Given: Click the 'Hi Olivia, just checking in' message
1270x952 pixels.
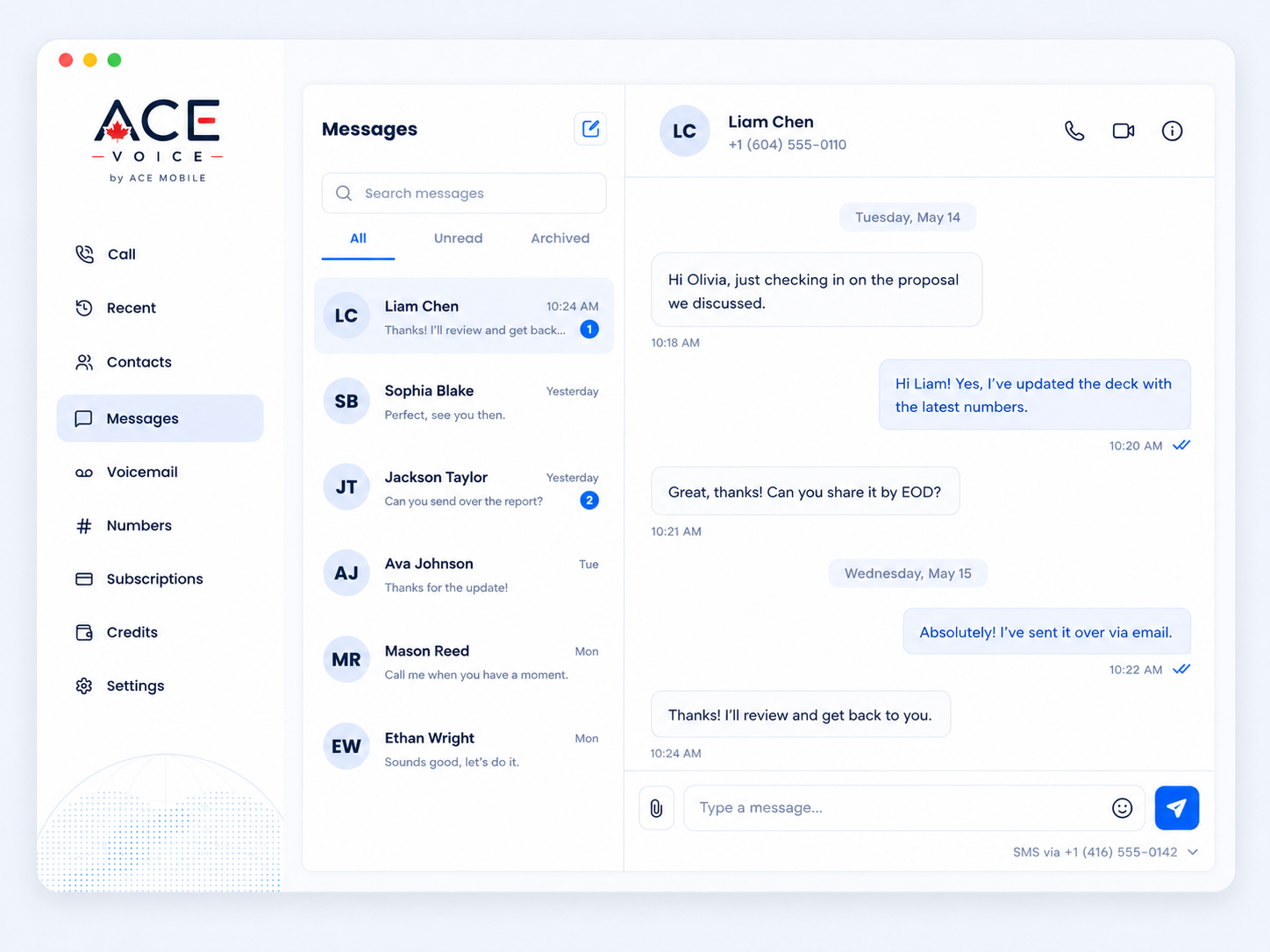Looking at the screenshot, I should [x=817, y=290].
